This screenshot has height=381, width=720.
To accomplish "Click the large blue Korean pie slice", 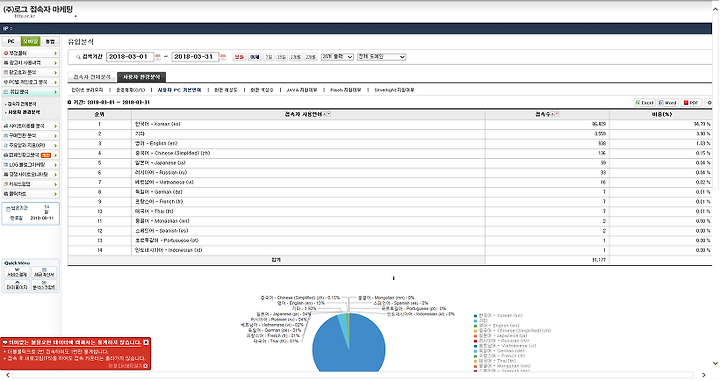I will 349,349.
